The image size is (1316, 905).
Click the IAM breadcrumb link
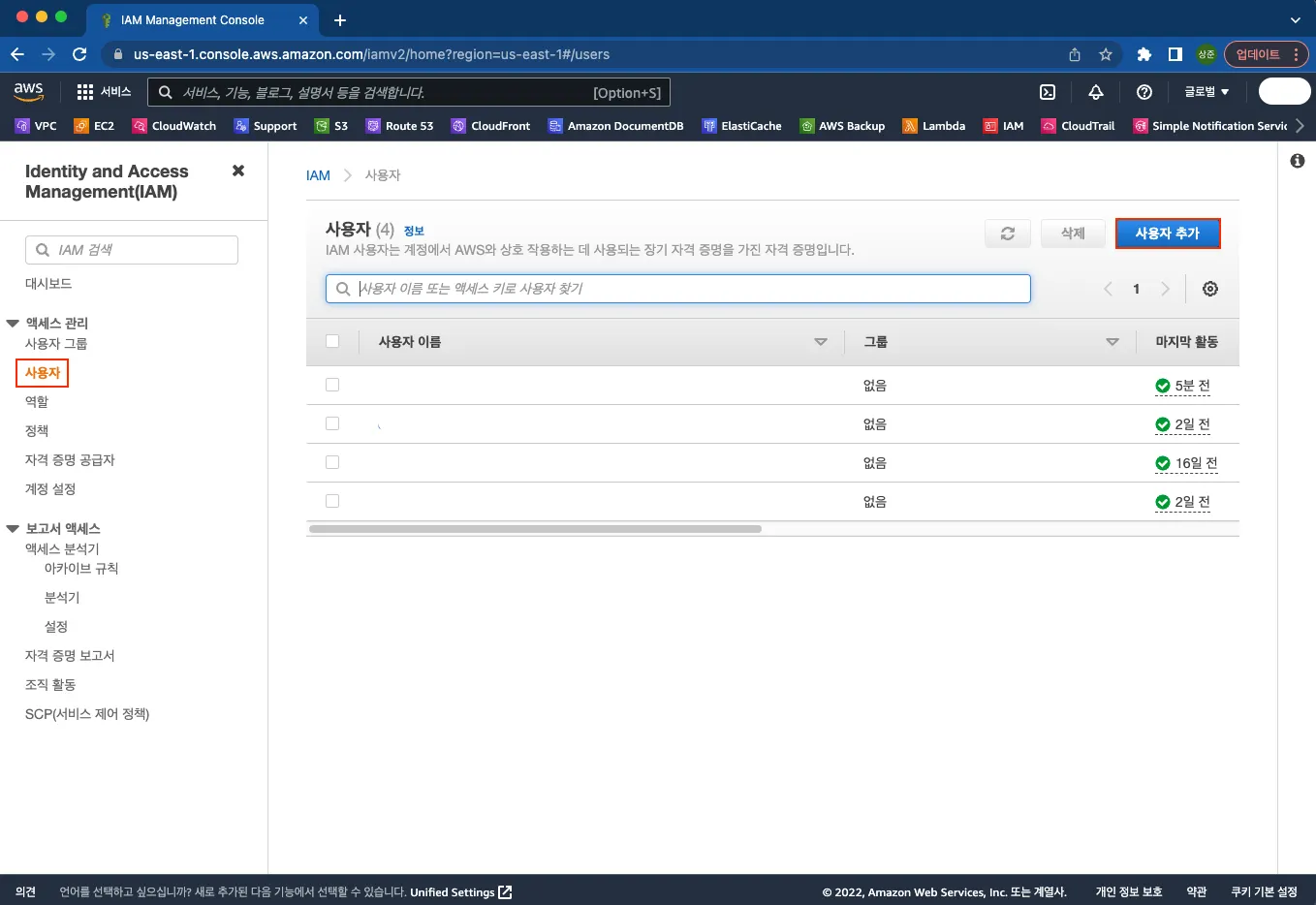[318, 175]
